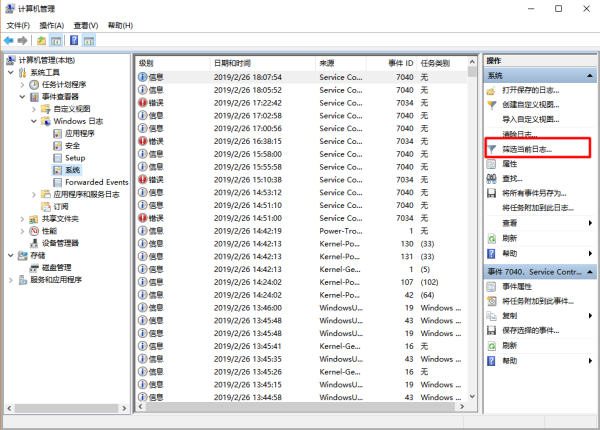600x430 pixels.
Task: Sort by 级别 column header
Action: click(x=173, y=63)
